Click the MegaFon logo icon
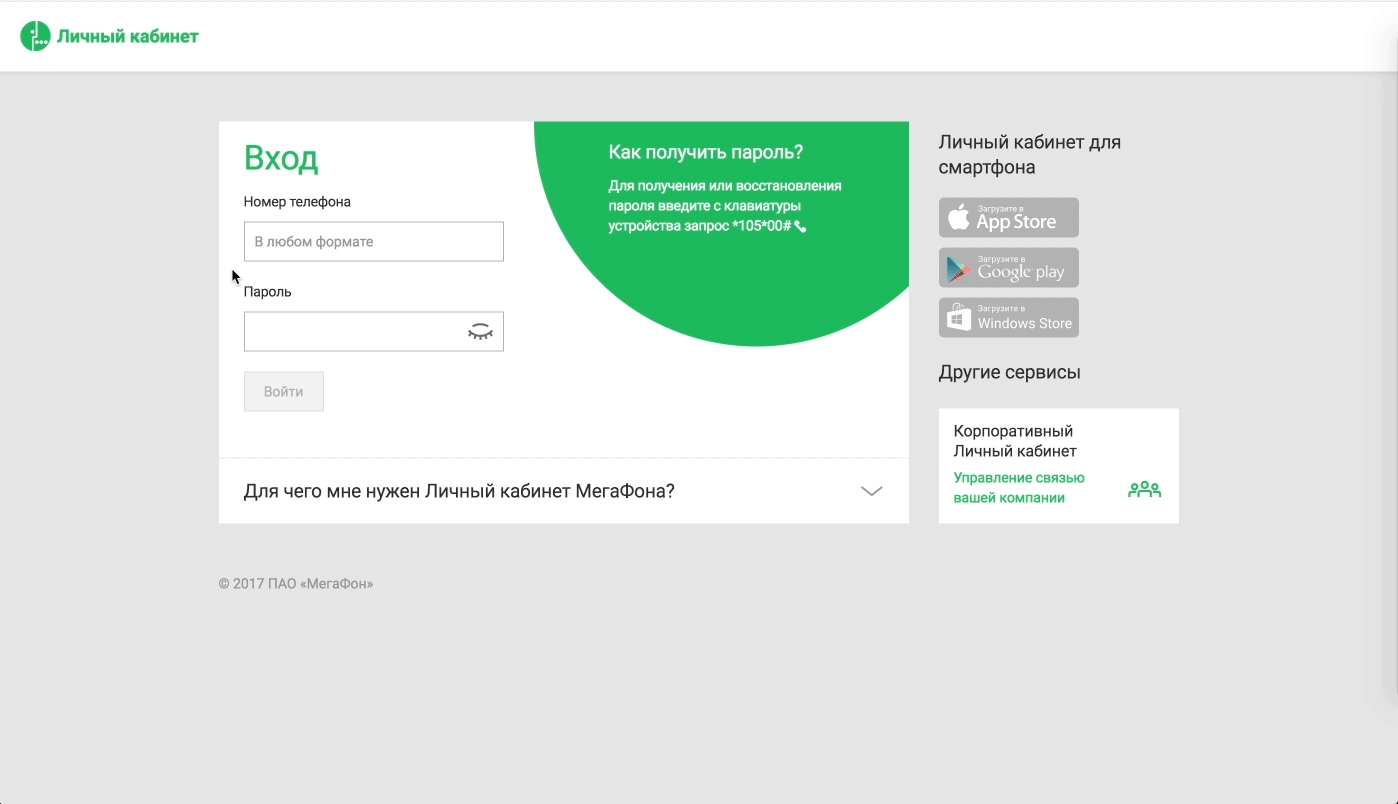 pyautogui.click(x=35, y=36)
